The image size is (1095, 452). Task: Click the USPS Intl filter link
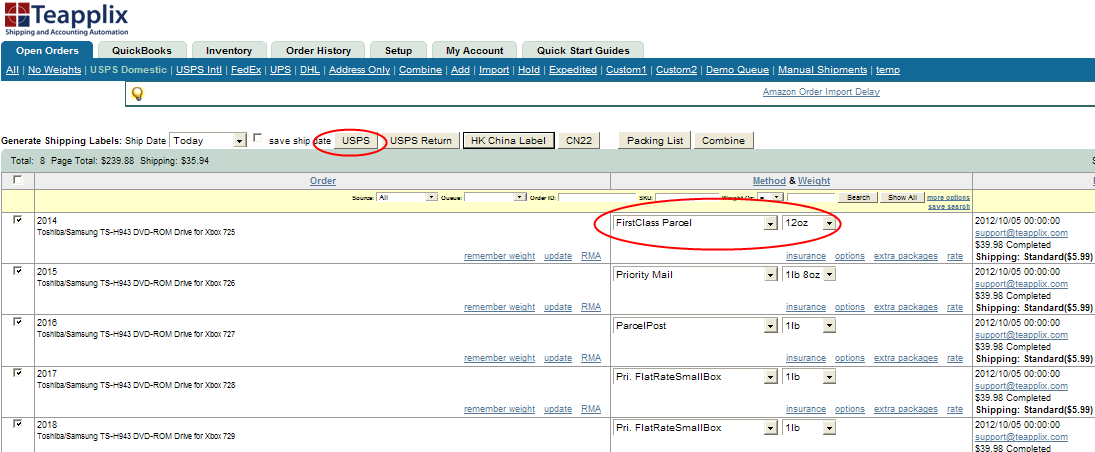199,70
